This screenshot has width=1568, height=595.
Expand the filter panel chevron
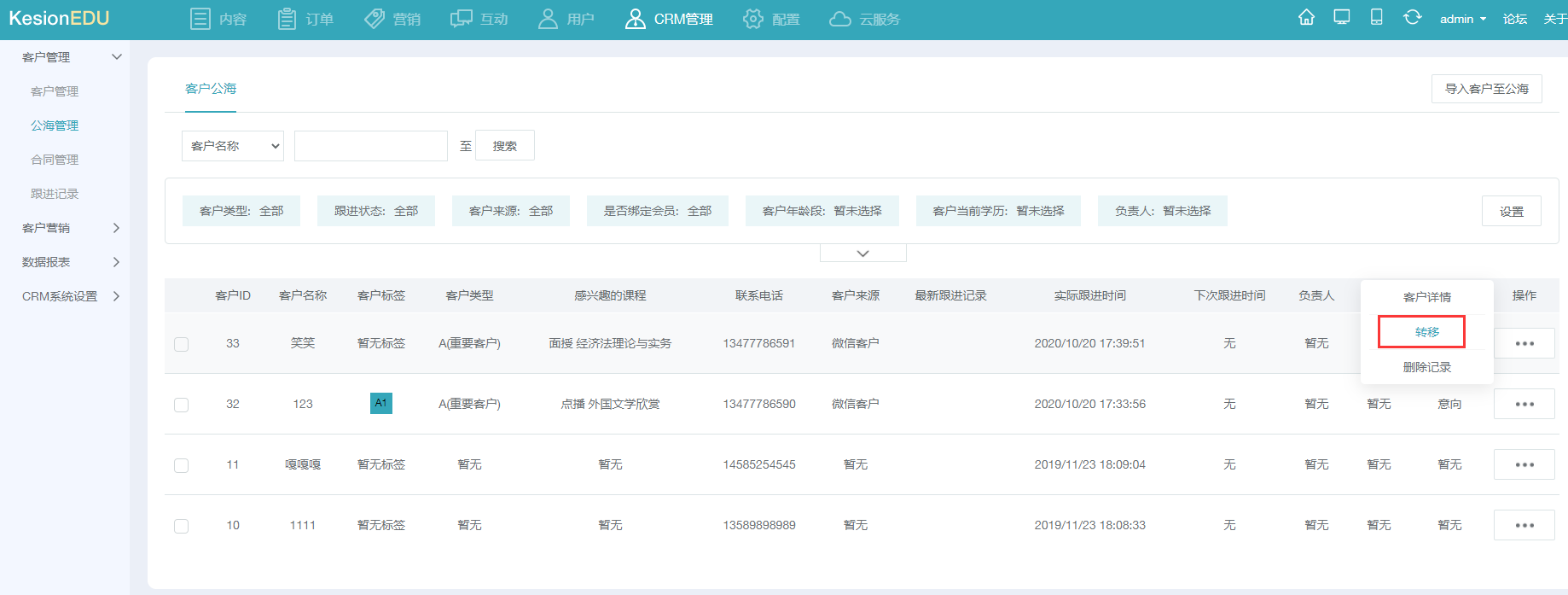coord(862,253)
